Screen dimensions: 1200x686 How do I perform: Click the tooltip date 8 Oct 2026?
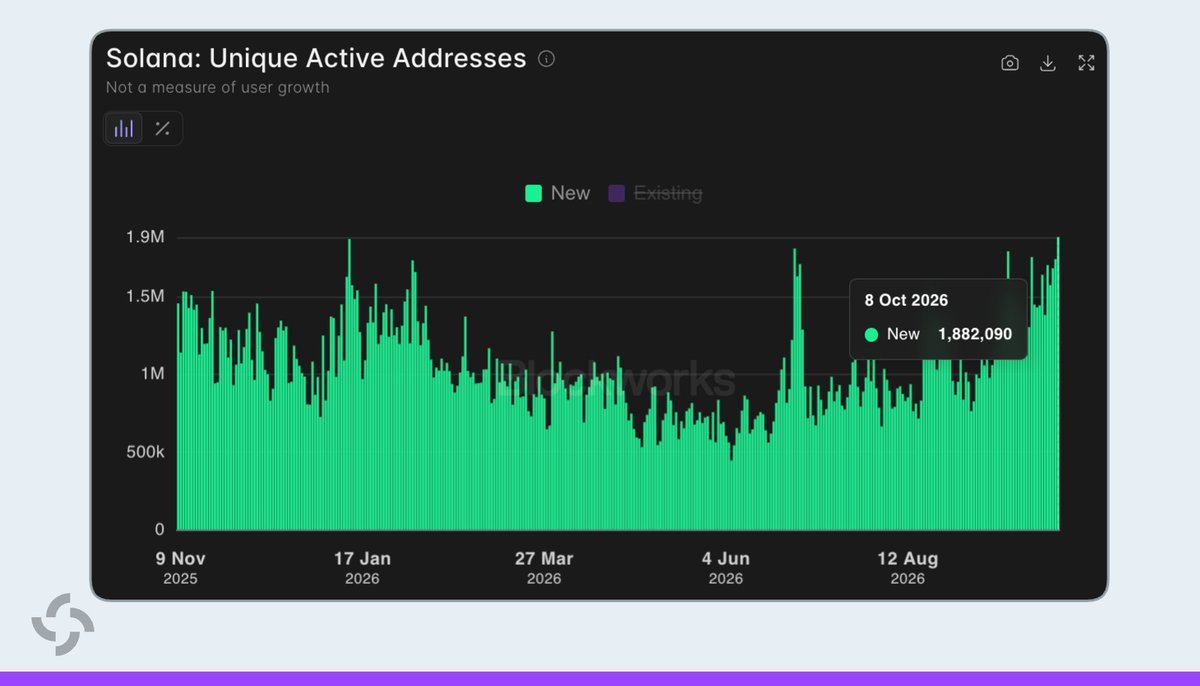[907, 300]
